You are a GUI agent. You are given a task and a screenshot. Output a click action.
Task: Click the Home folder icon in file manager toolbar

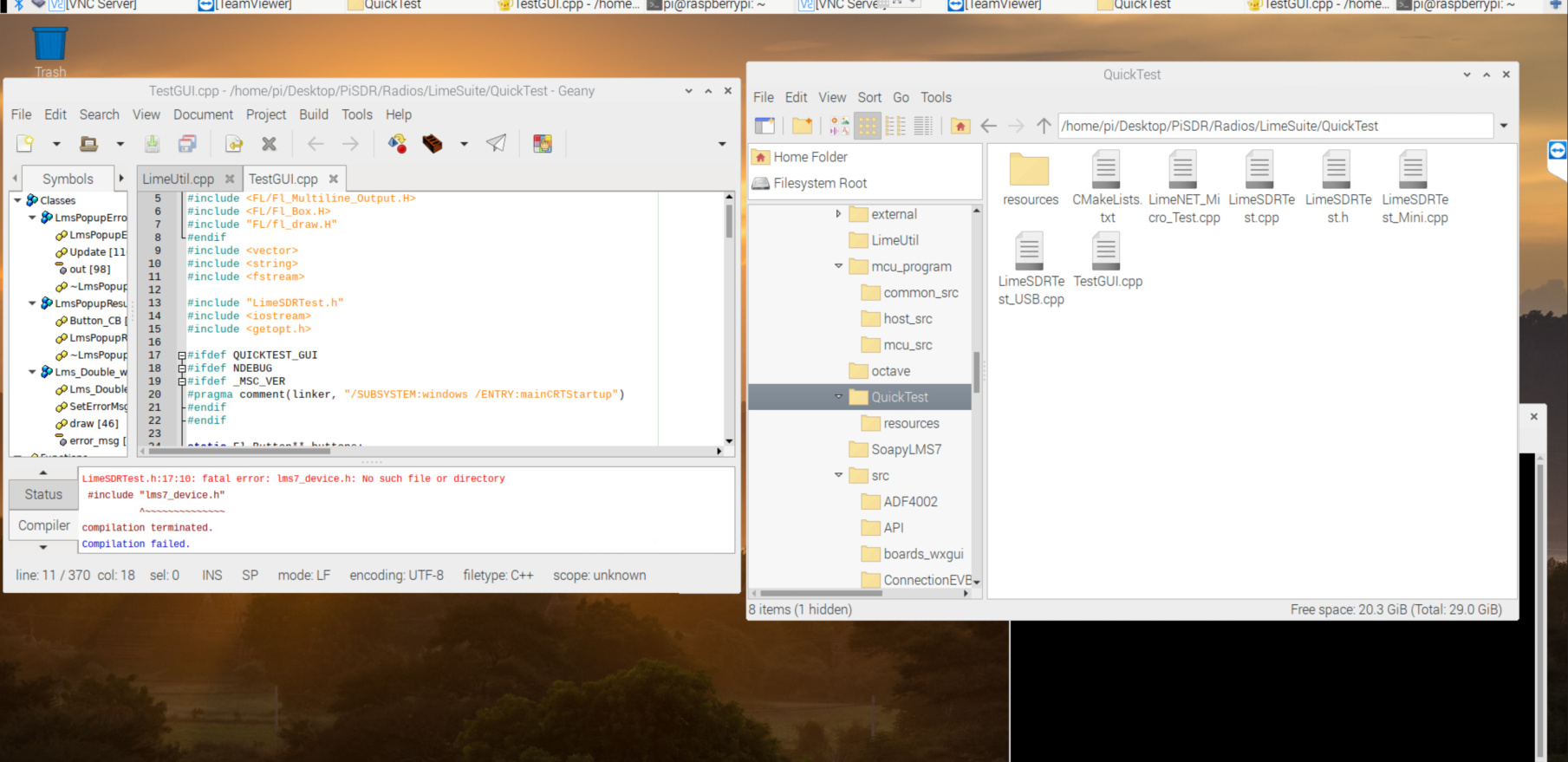pyautogui.click(x=960, y=126)
